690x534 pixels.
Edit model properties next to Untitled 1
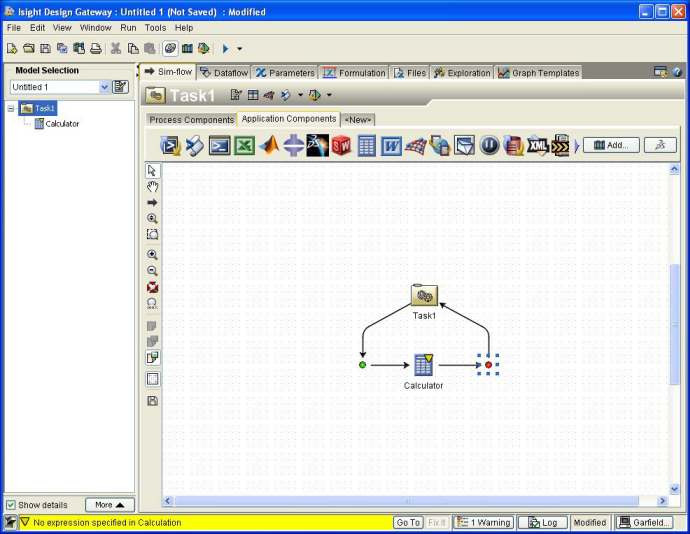point(120,87)
